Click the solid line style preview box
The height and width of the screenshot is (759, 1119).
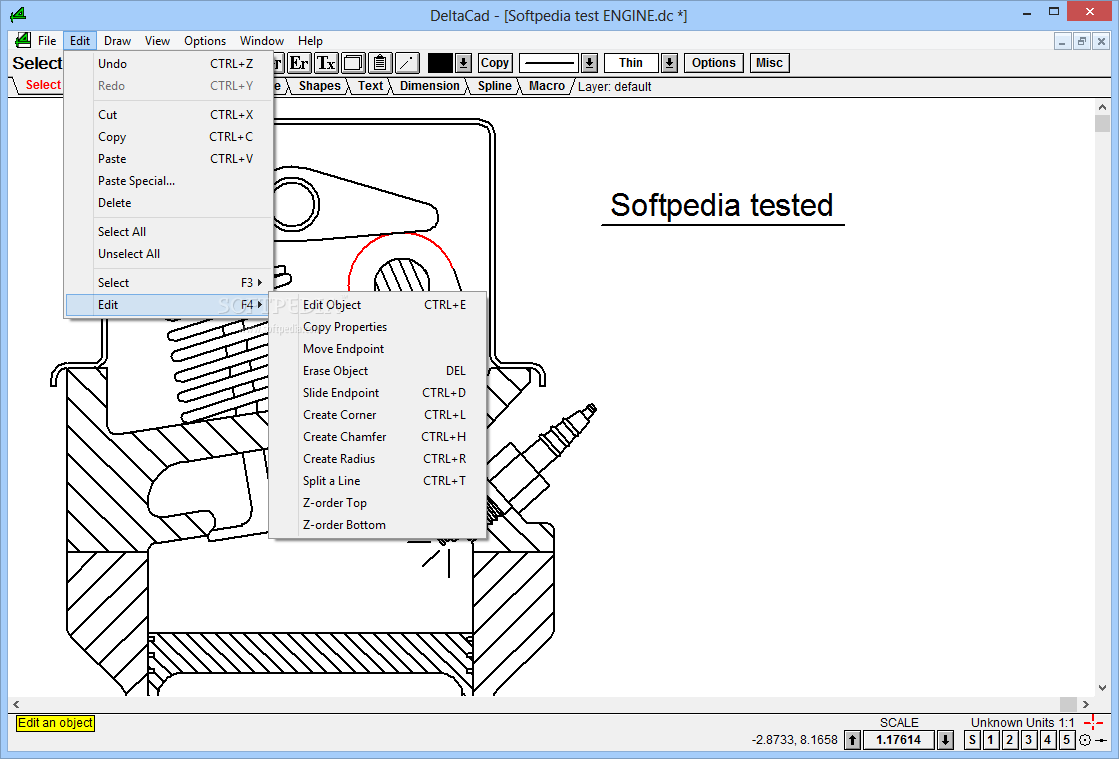[x=550, y=63]
